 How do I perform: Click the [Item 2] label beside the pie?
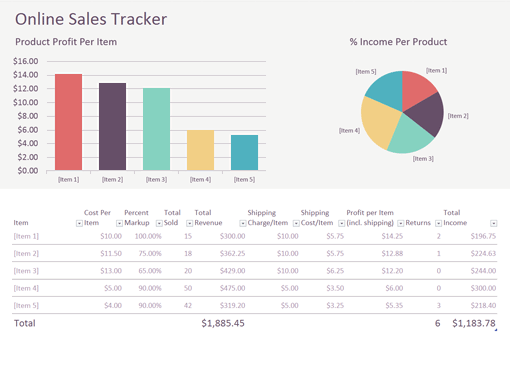pos(458,116)
